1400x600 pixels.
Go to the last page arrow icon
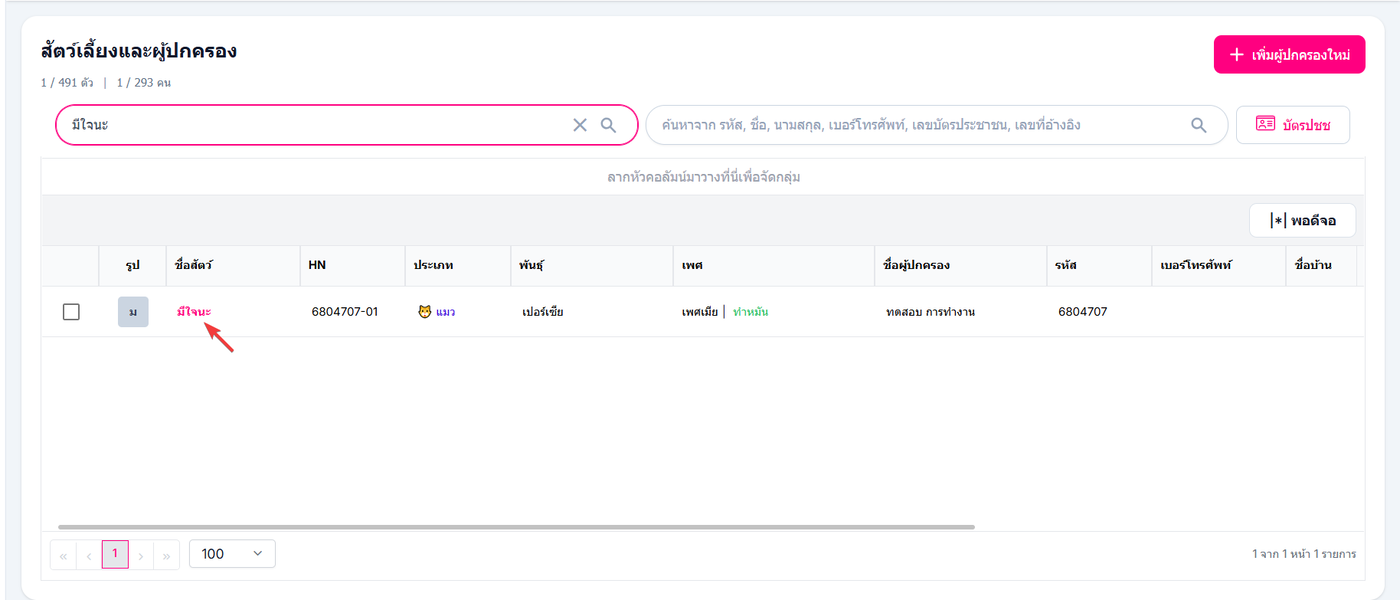point(167,554)
